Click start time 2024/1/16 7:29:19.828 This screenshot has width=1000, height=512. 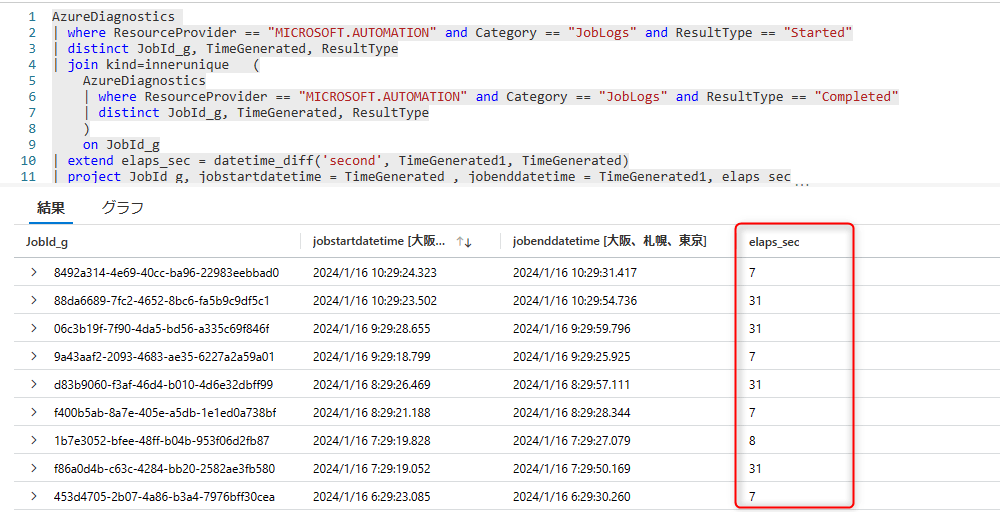[x=372, y=441]
